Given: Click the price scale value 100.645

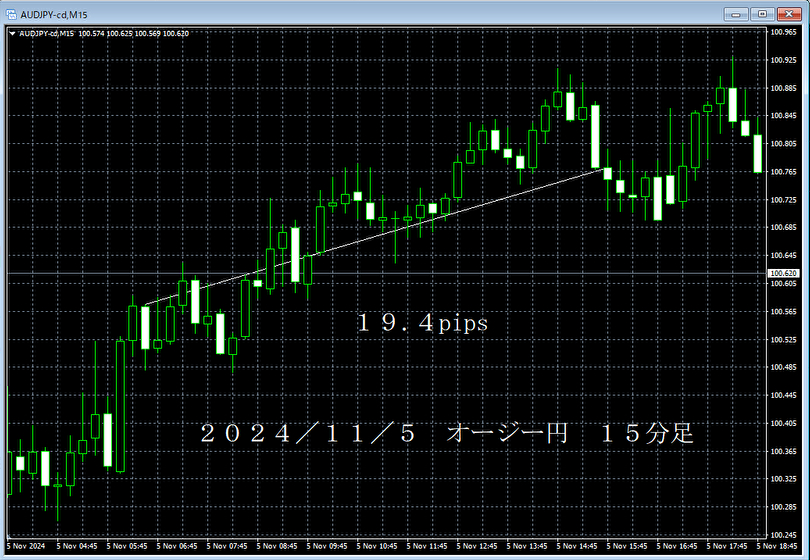Looking at the screenshot, I should pos(783,255).
